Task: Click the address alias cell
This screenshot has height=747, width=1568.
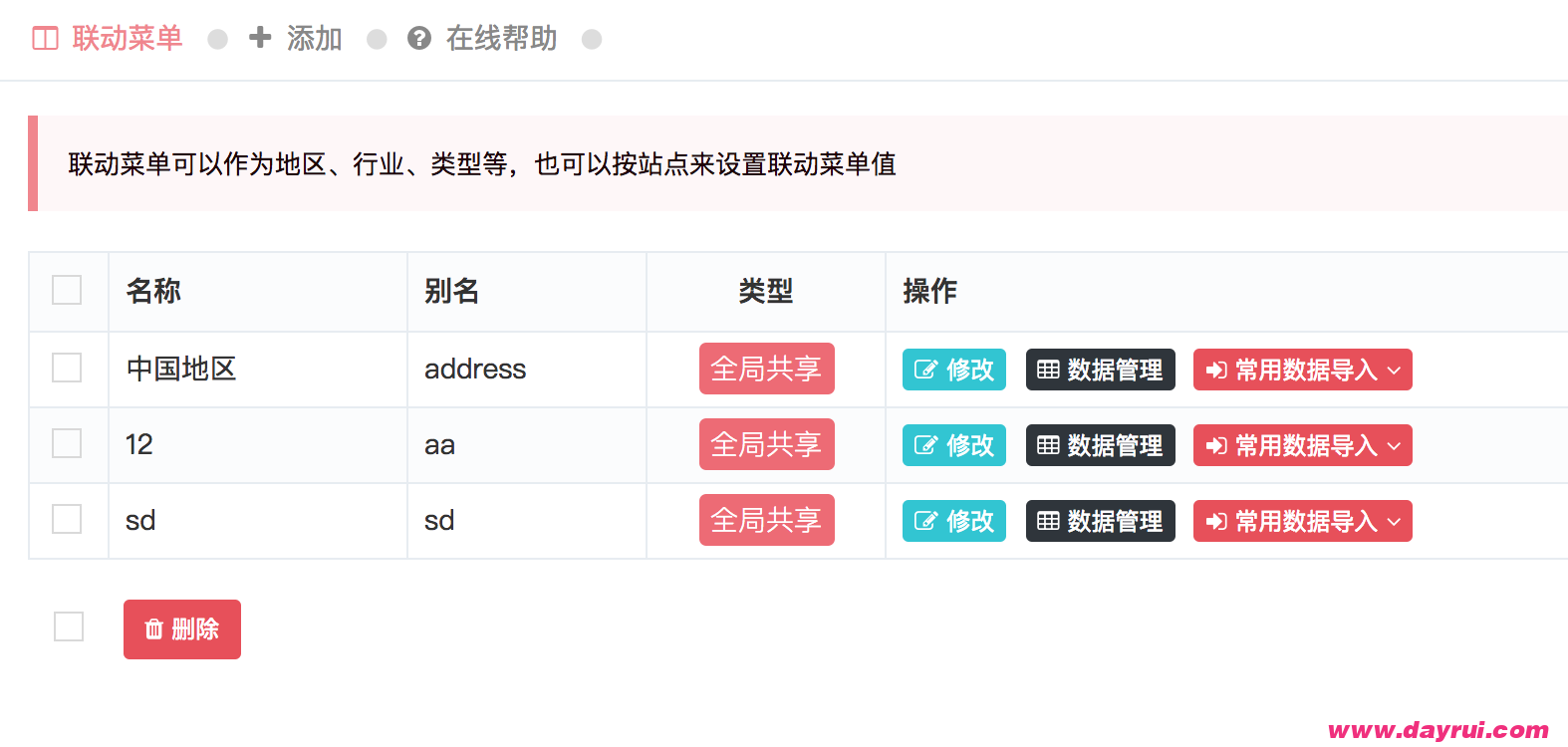Action: 527,370
